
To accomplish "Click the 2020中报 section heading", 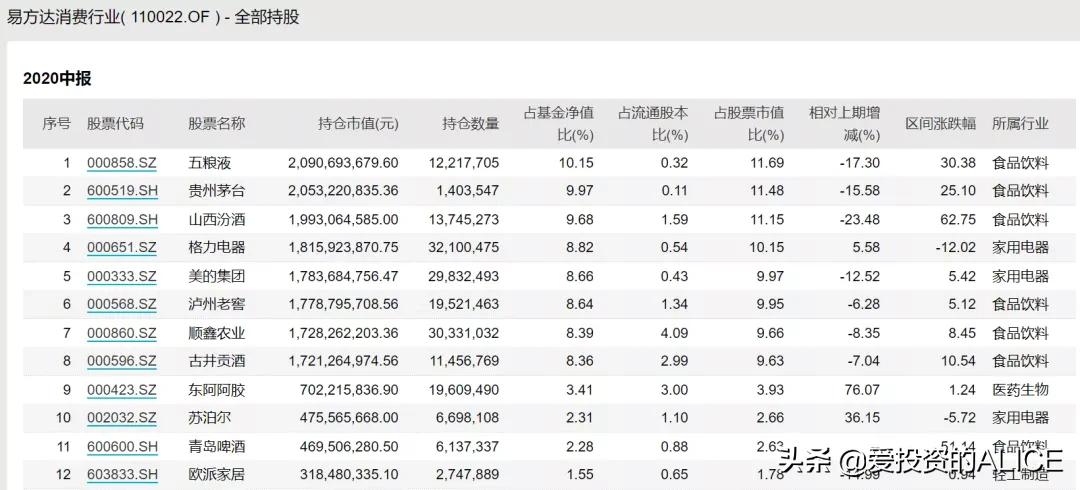I will coord(57,78).
